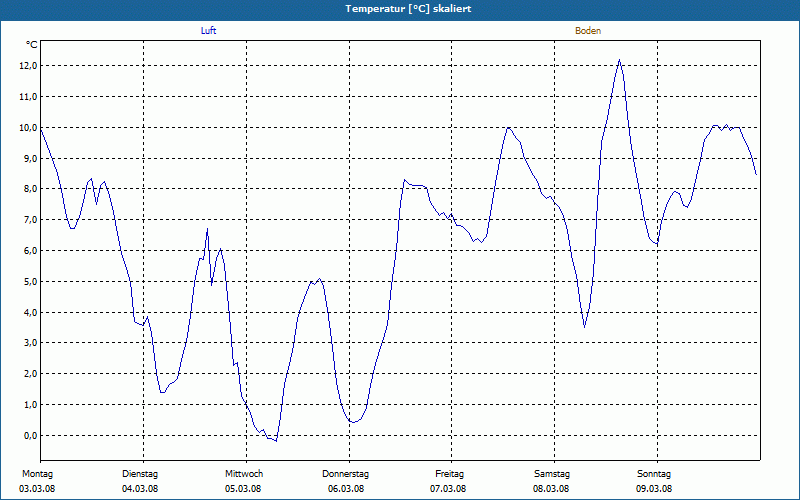Click the 'Sonntag' day label
800x500 pixels.
(x=654, y=474)
